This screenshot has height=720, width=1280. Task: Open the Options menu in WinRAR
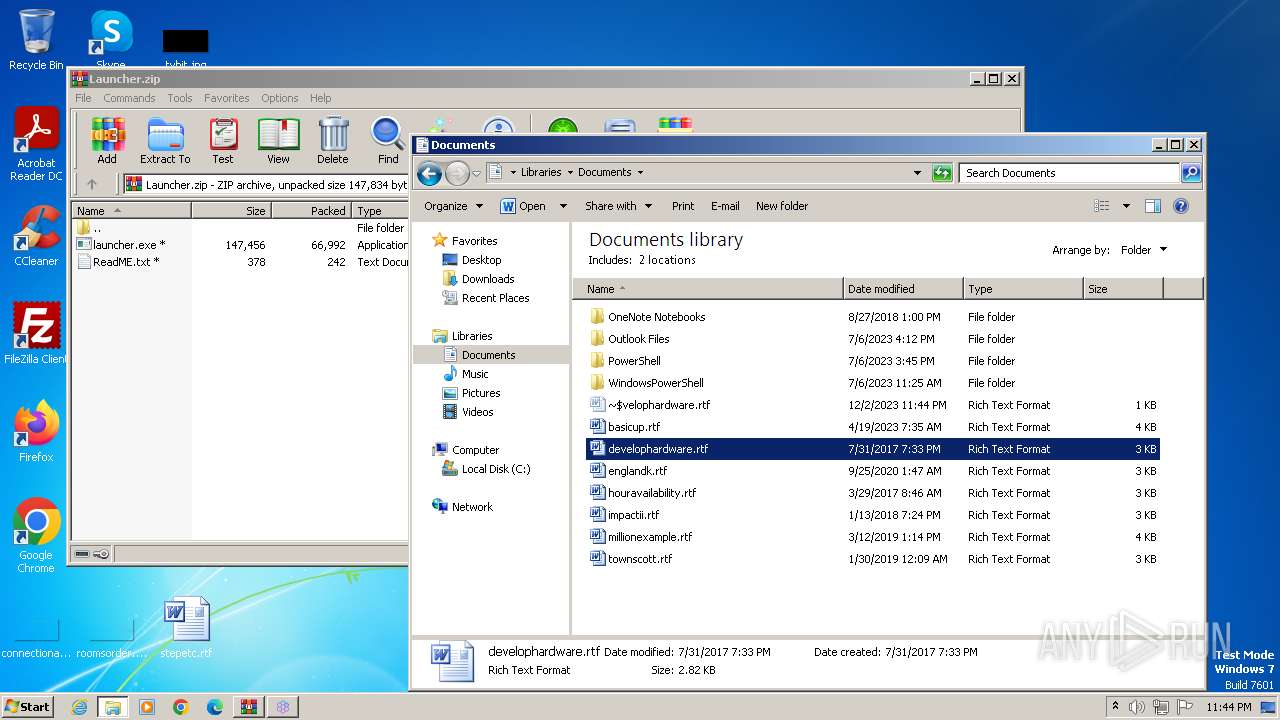[280, 98]
